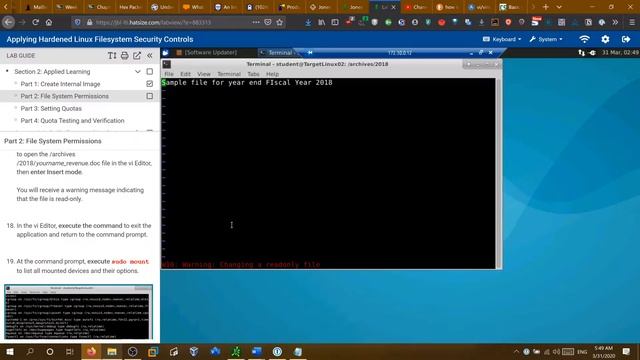The image size is (640, 360).
Task: Check Part 2: File System Permissions checkbox
Action: (x=150, y=96)
